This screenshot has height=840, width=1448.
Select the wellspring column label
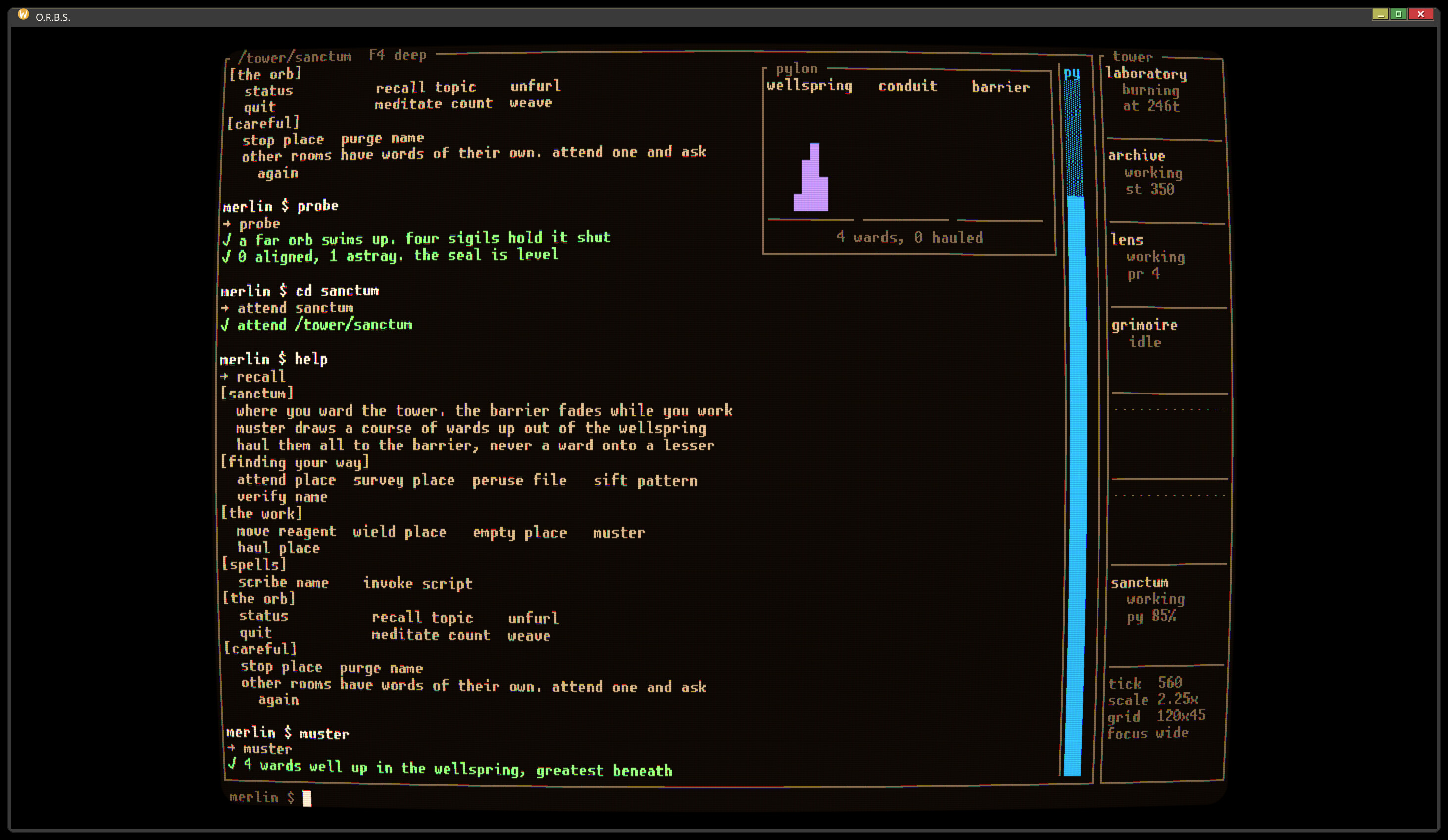pos(809,86)
